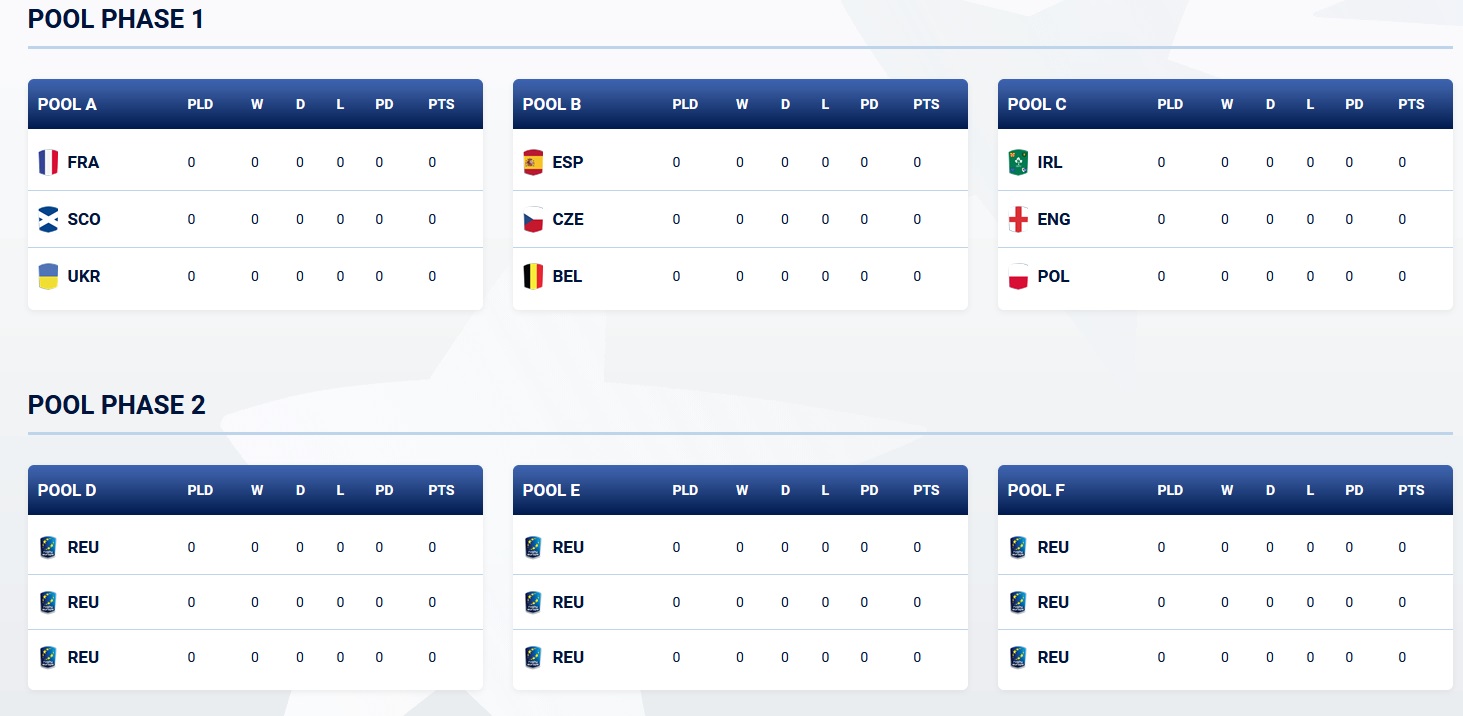The image size is (1463, 716).
Task: Click the France flag icon in Pool A
Action: (x=48, y=162)
